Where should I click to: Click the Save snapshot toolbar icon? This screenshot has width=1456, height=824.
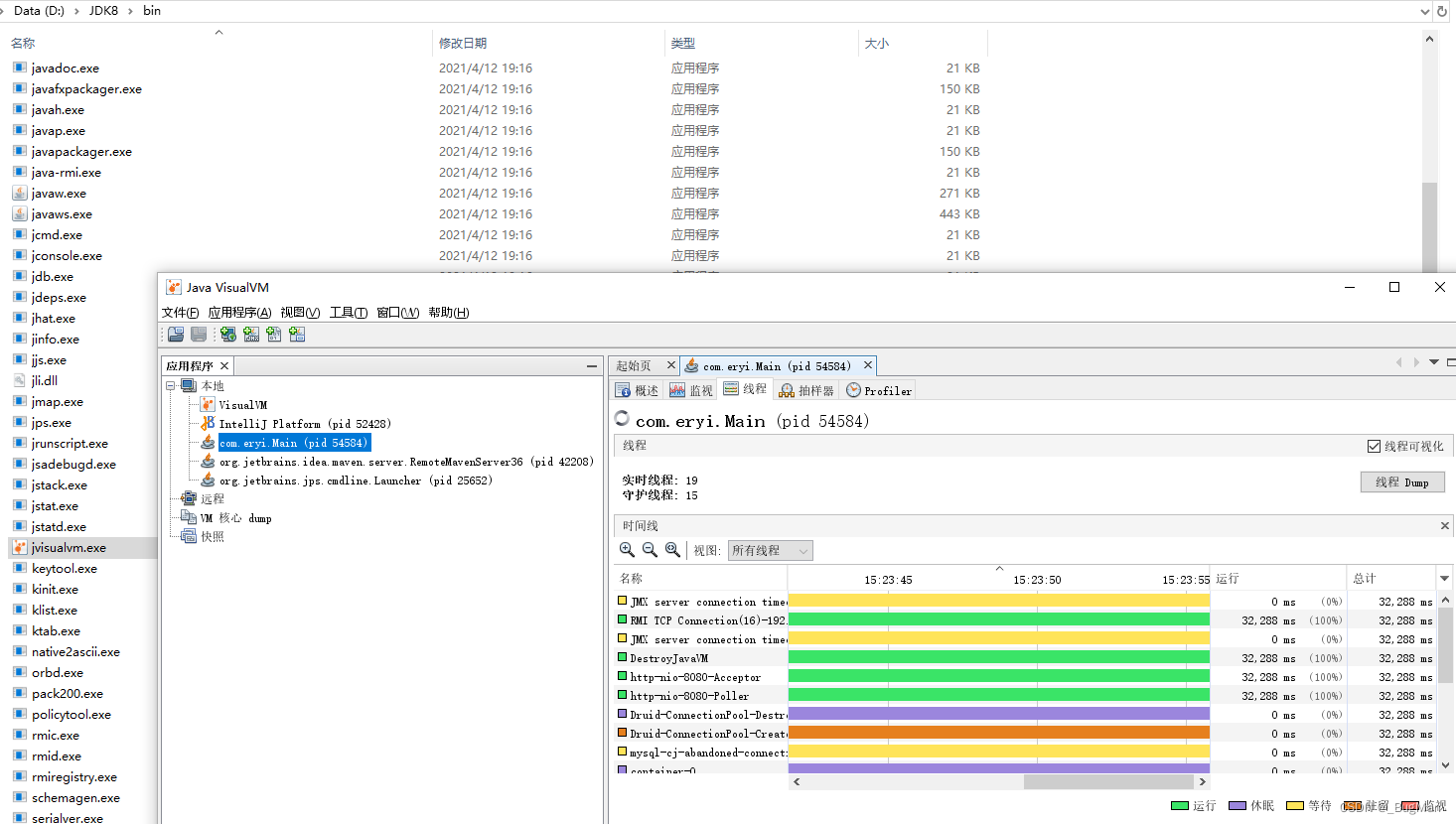(199, 335)
